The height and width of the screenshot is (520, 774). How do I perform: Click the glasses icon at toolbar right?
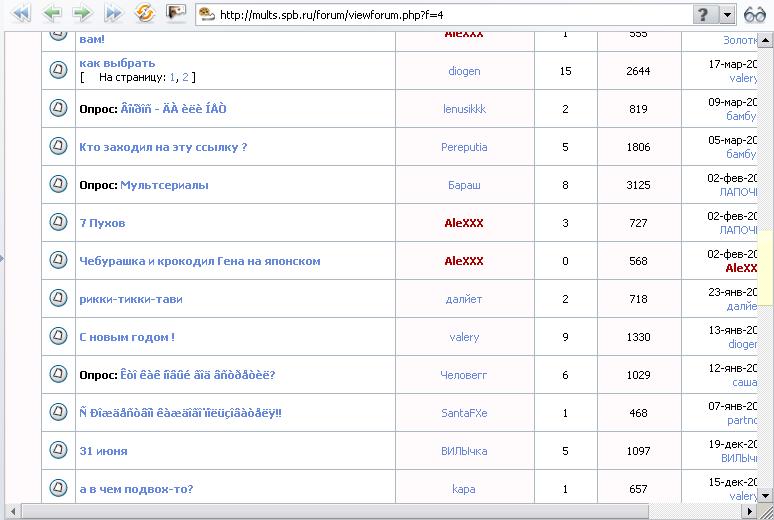754,14
